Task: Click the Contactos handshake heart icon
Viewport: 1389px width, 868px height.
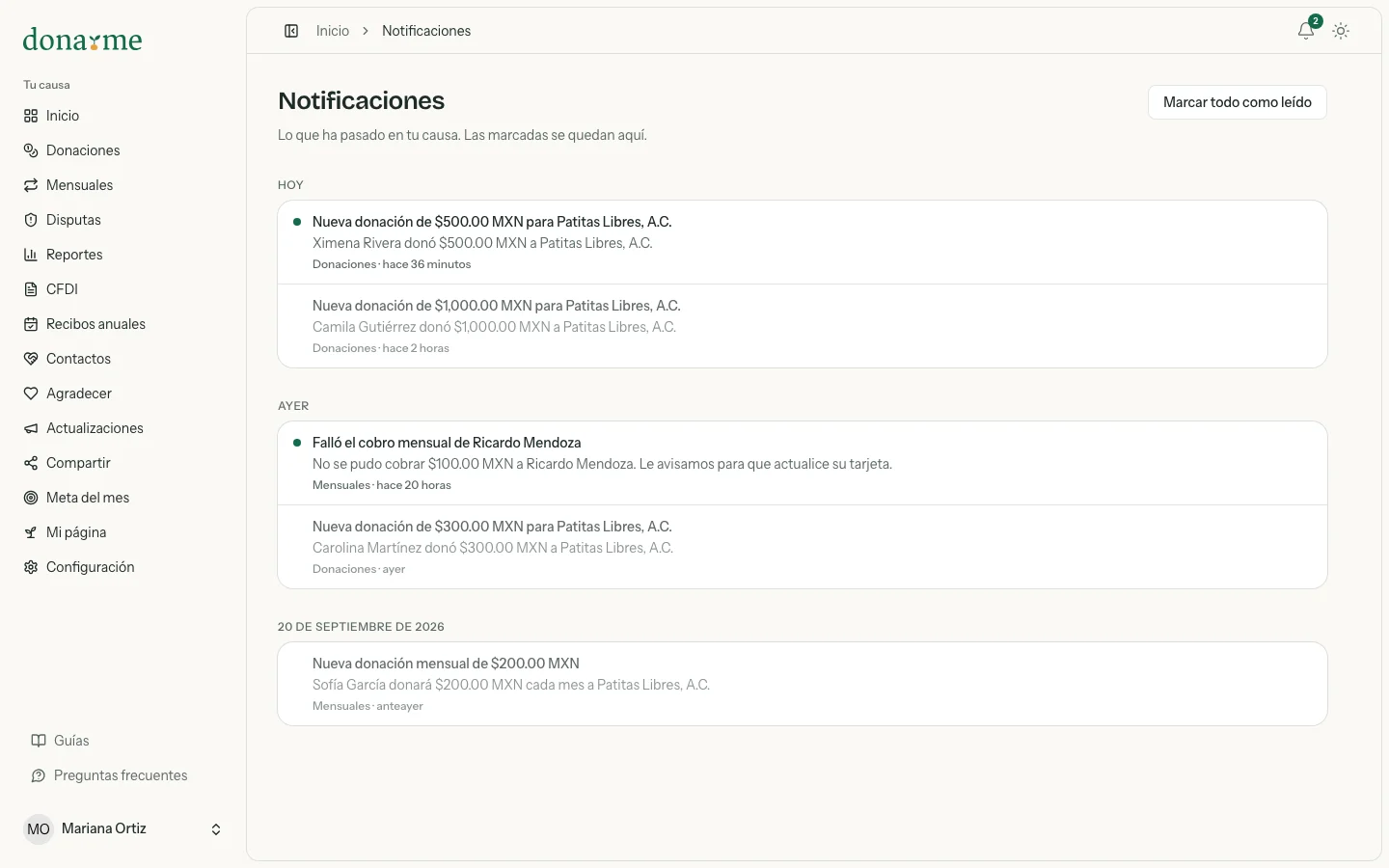Action: click(31, 359)
